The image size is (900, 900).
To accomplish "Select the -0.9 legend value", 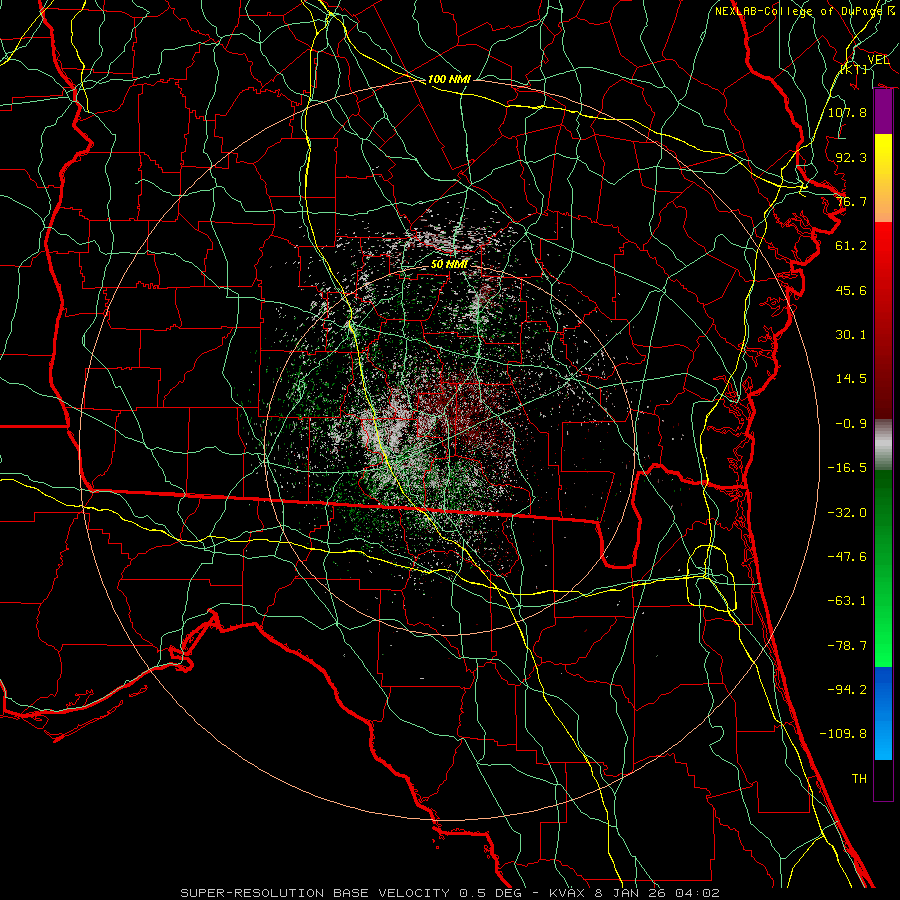I will click(x=851, y=424).
